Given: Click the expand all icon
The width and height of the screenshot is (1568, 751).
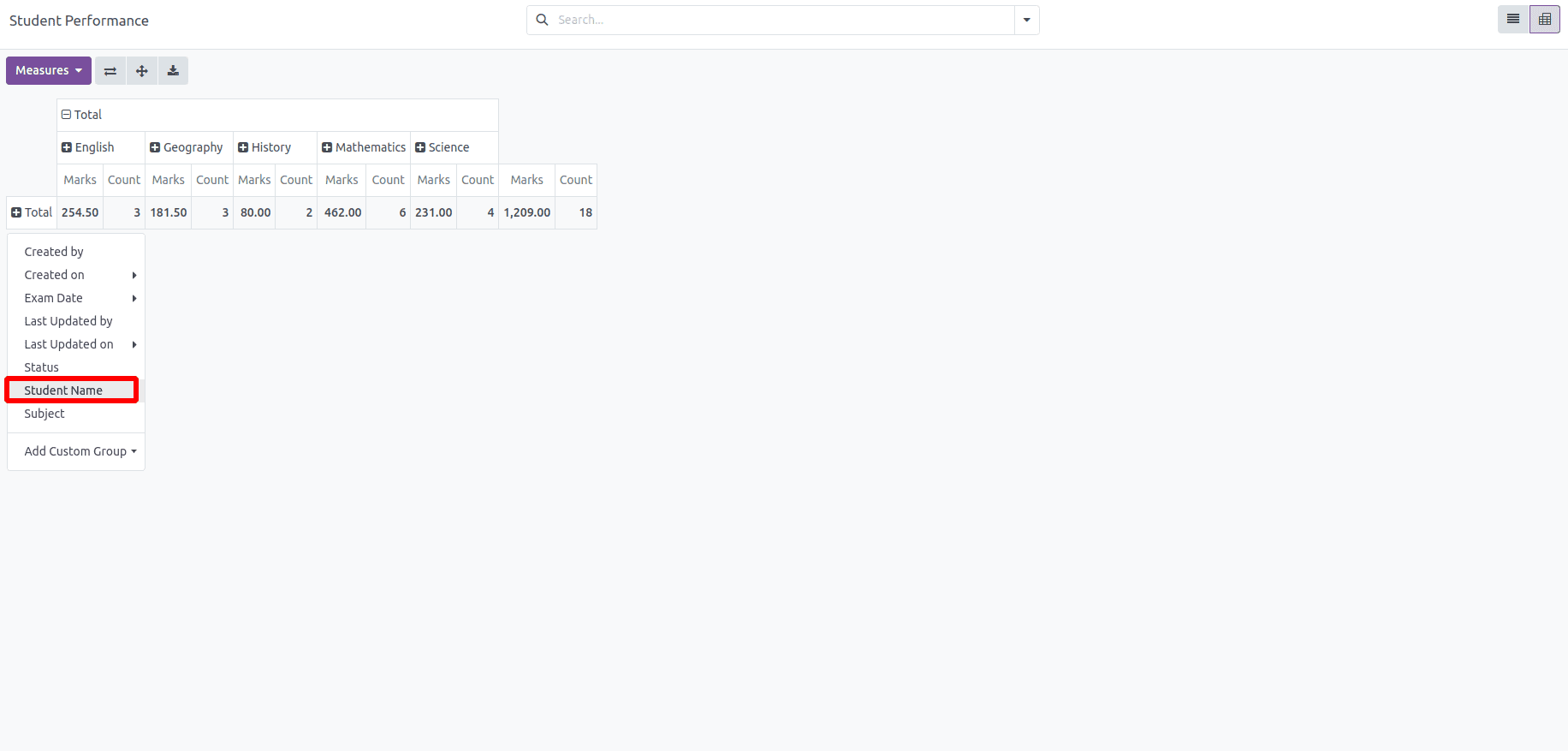Looking at the screenshot, I should click(142, 70).
